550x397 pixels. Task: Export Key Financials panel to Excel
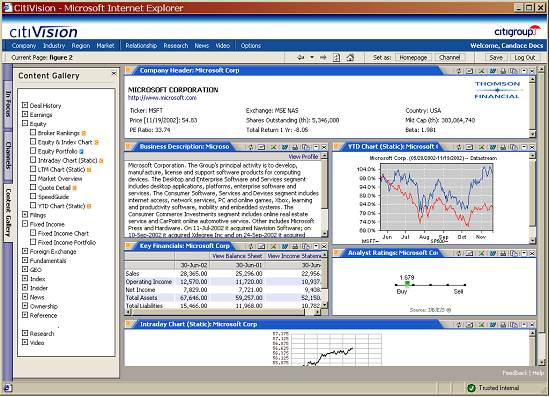(x=274, y=246)
